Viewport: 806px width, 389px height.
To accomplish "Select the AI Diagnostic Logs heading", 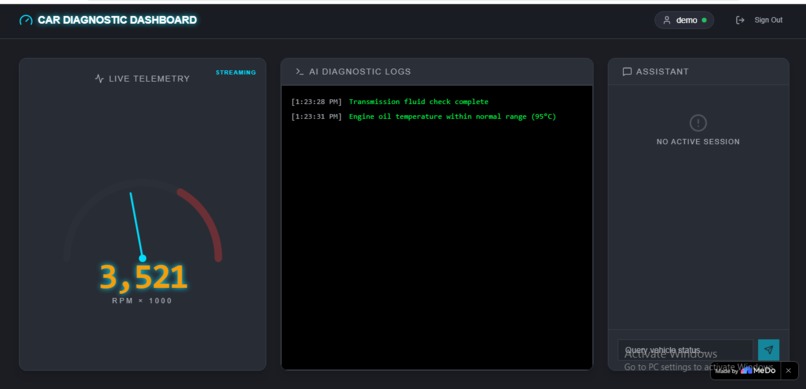I will 360,71.
